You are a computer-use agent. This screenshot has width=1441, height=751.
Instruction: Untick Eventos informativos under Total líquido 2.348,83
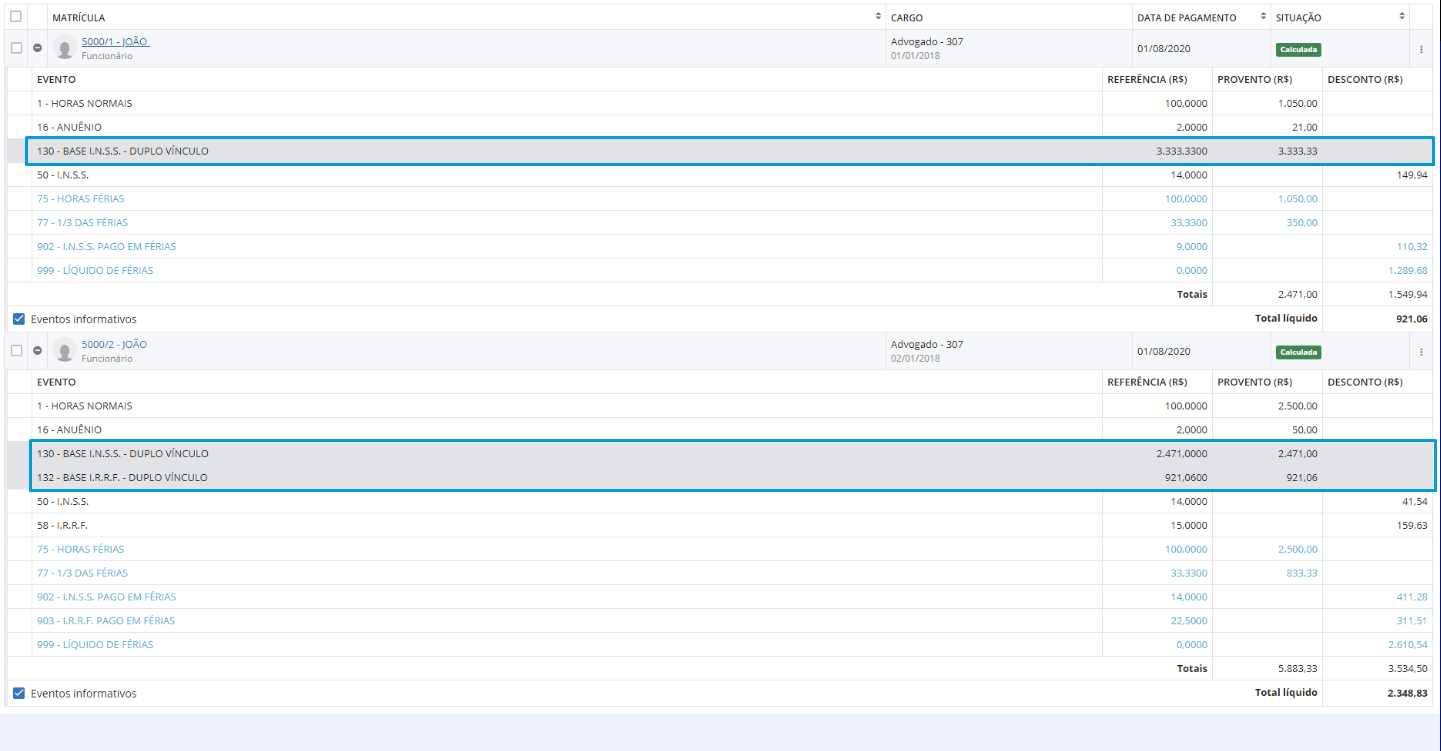click(x=19, y=693)
